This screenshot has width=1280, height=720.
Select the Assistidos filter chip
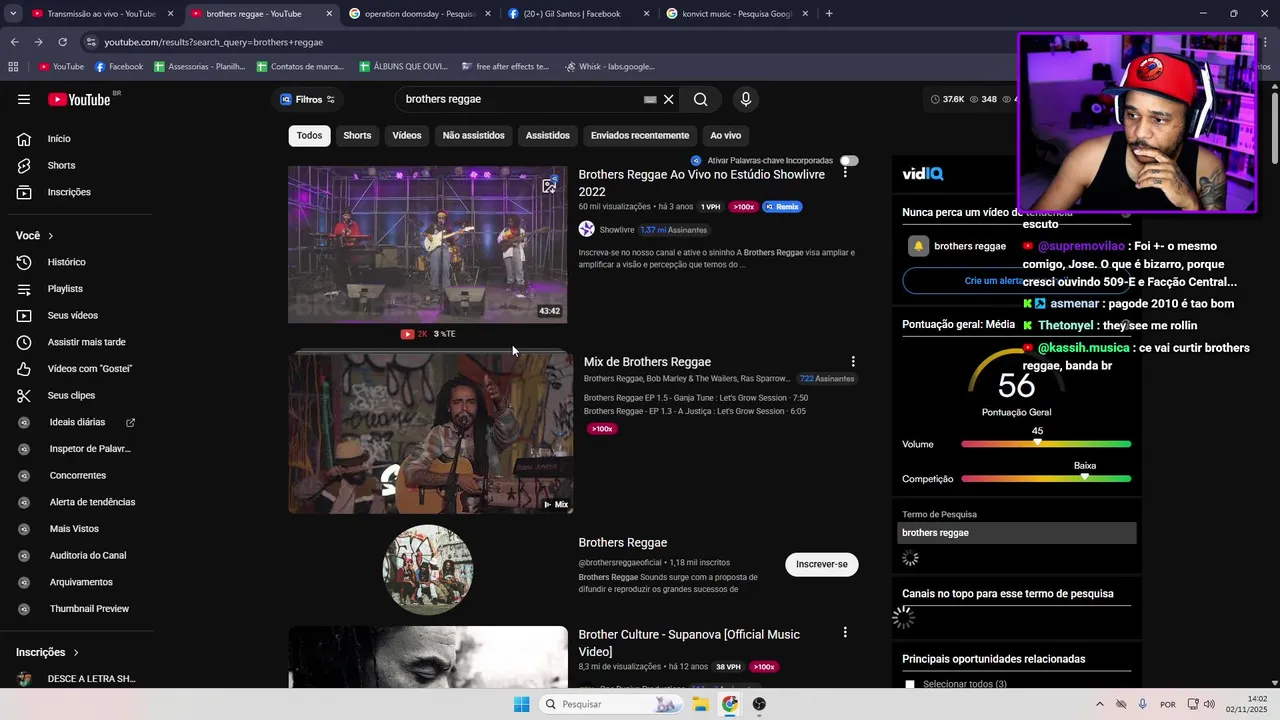tap(548, 135)
